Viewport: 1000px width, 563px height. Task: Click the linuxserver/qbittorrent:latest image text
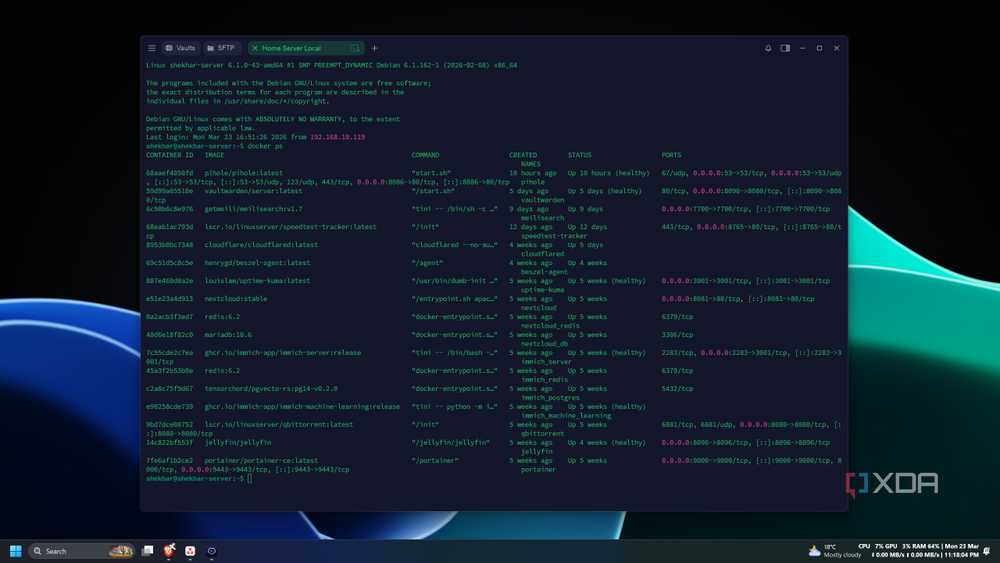(279, 424)
